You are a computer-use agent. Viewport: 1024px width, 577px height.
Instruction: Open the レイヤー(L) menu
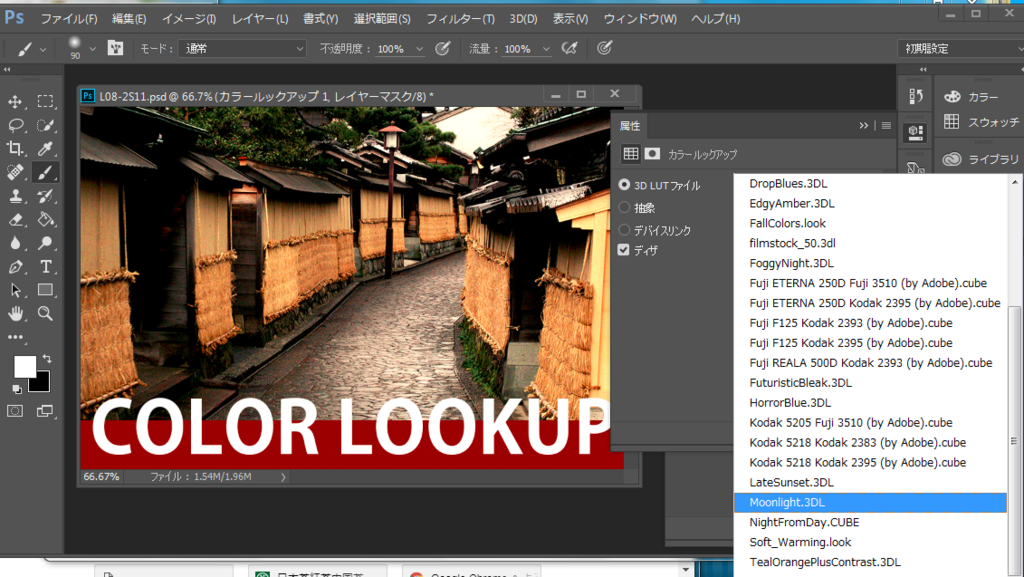tap(260, 19)
